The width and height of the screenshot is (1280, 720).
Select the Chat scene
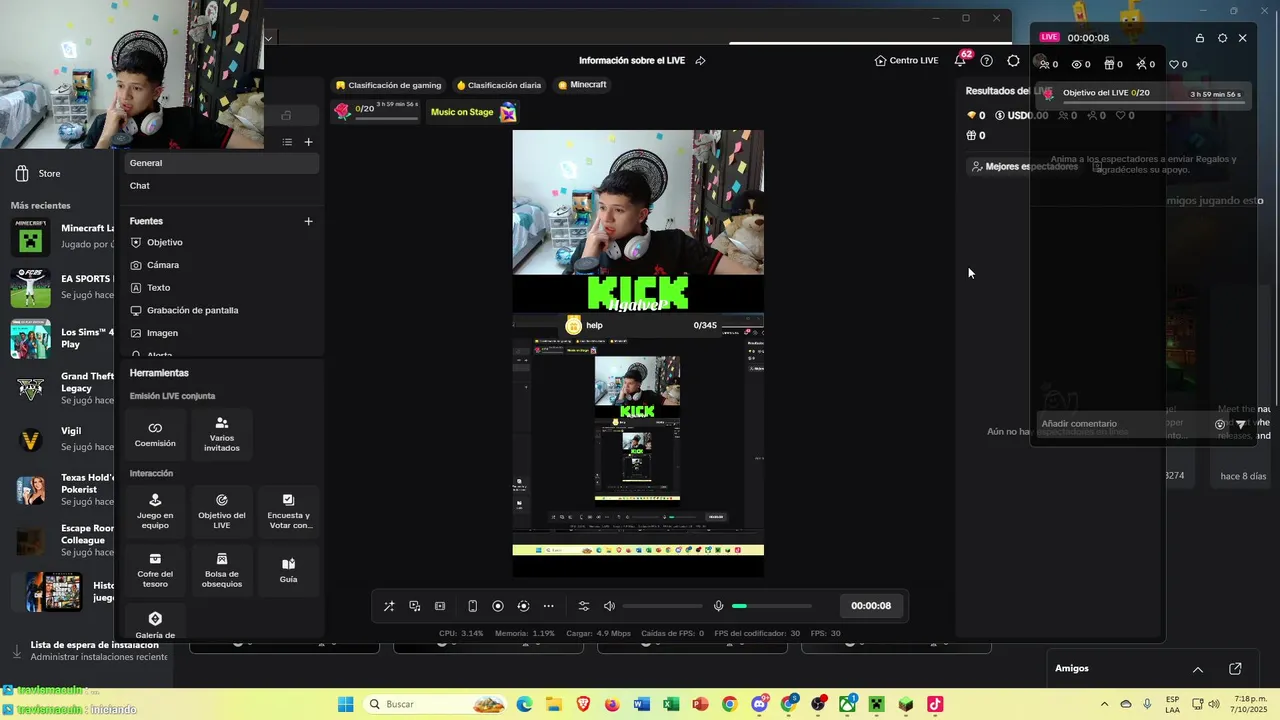click(222, 186)
